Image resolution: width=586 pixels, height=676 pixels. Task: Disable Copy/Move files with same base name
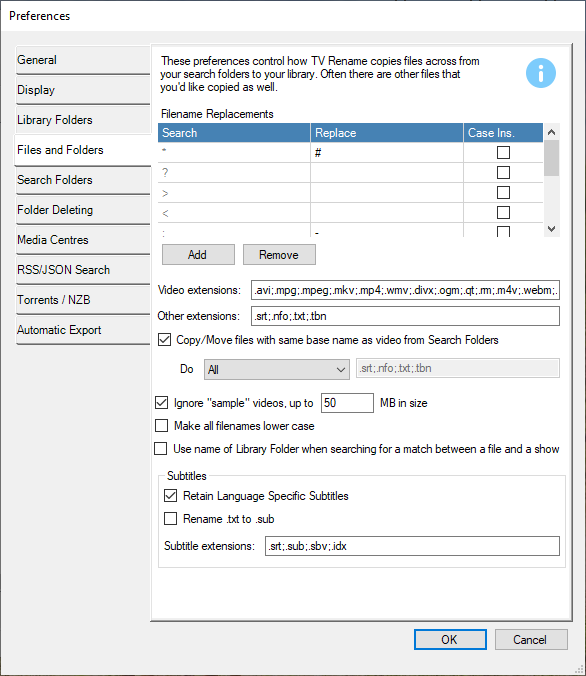(164, 340)
